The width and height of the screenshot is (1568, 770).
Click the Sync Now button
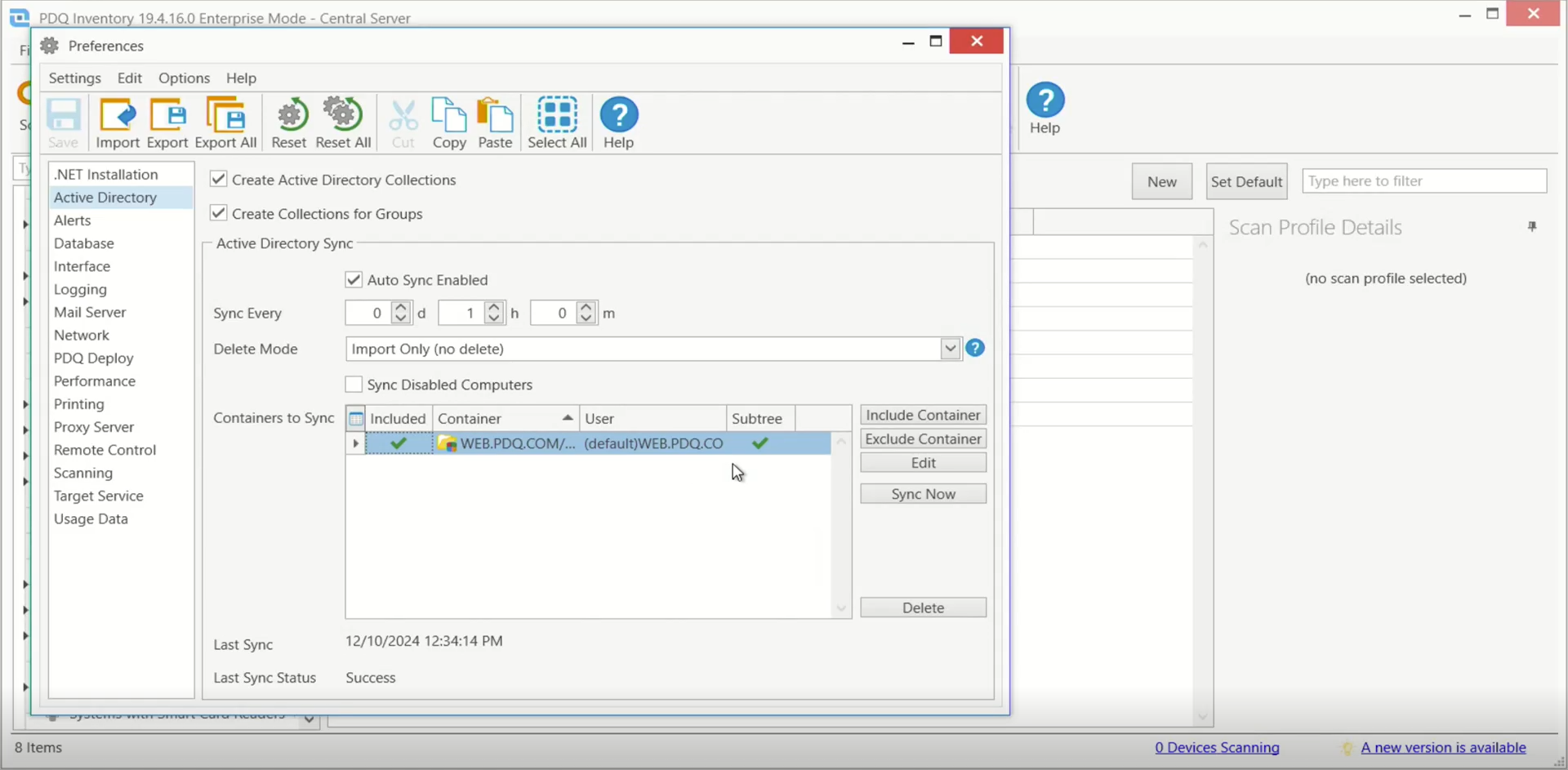click(x=923, y=494)
